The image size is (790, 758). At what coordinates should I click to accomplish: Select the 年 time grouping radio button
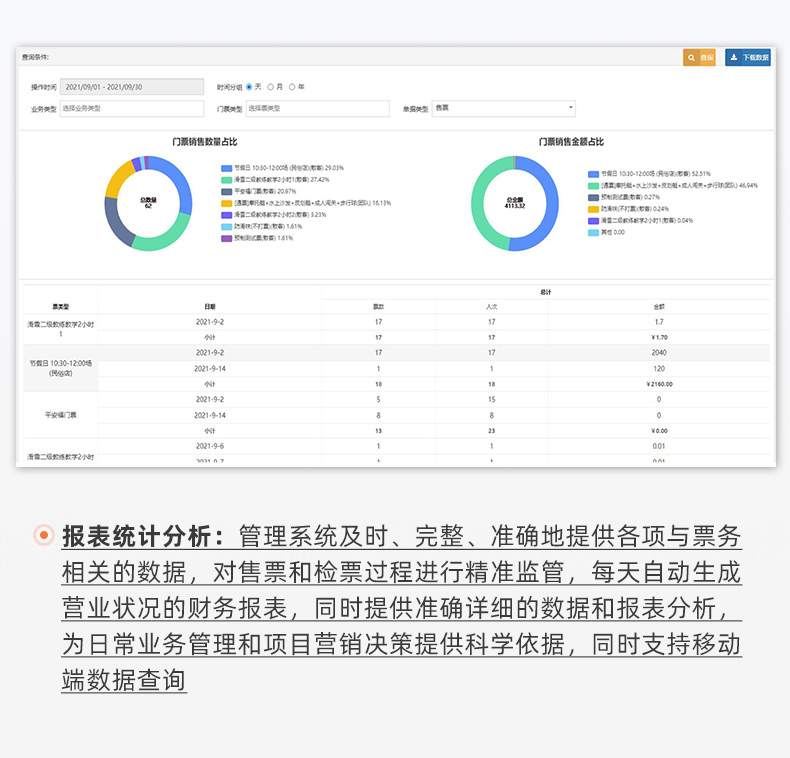(x=291, y=87)
